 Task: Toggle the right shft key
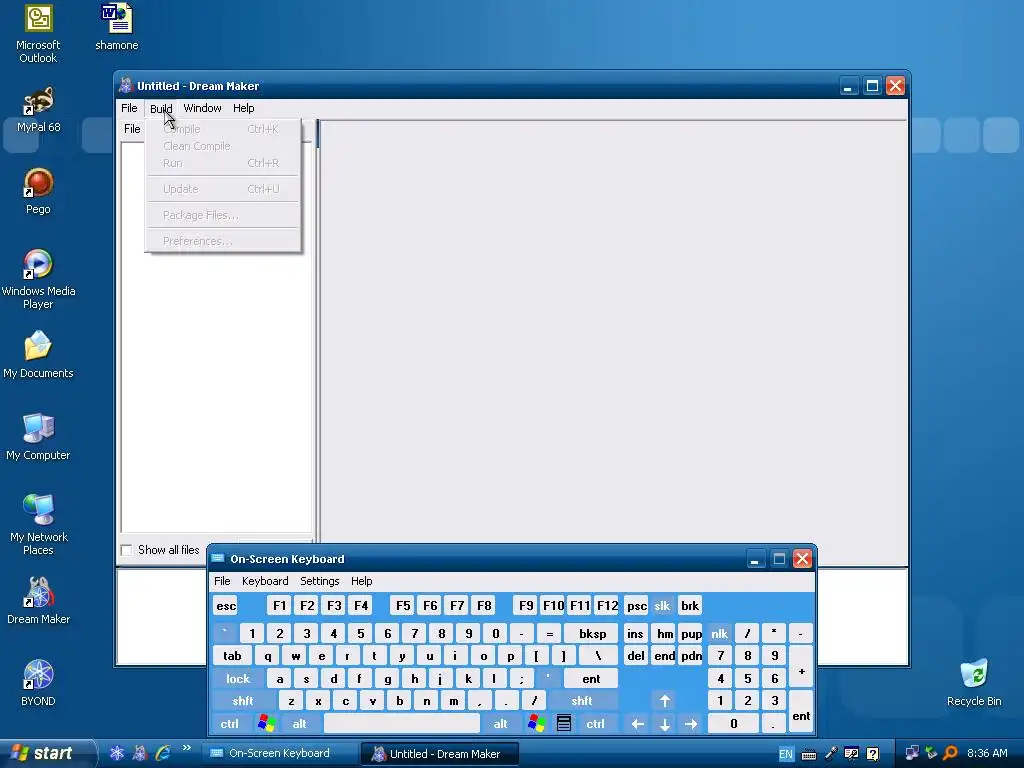(x=582, y=701)
